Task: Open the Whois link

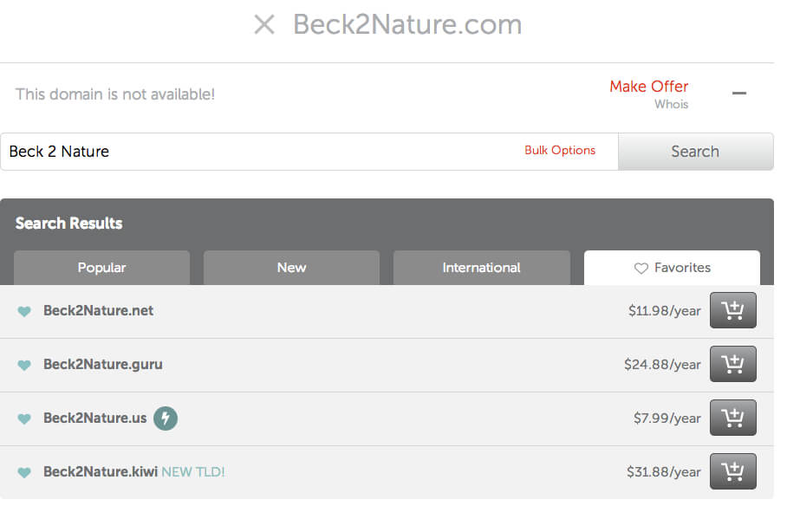Action: pyautogui.click(x=671, y=104)
